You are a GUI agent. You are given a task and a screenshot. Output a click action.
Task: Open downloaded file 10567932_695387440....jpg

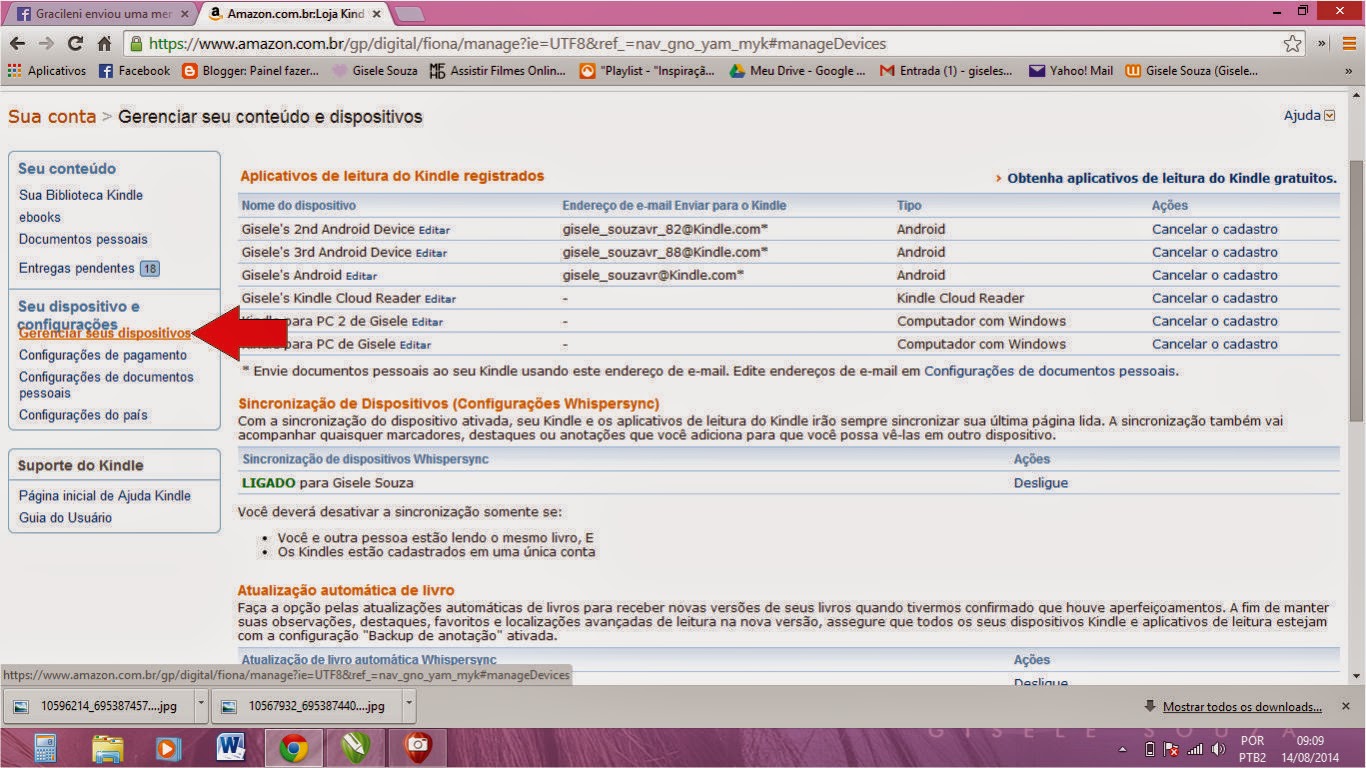tap(307, 705)
